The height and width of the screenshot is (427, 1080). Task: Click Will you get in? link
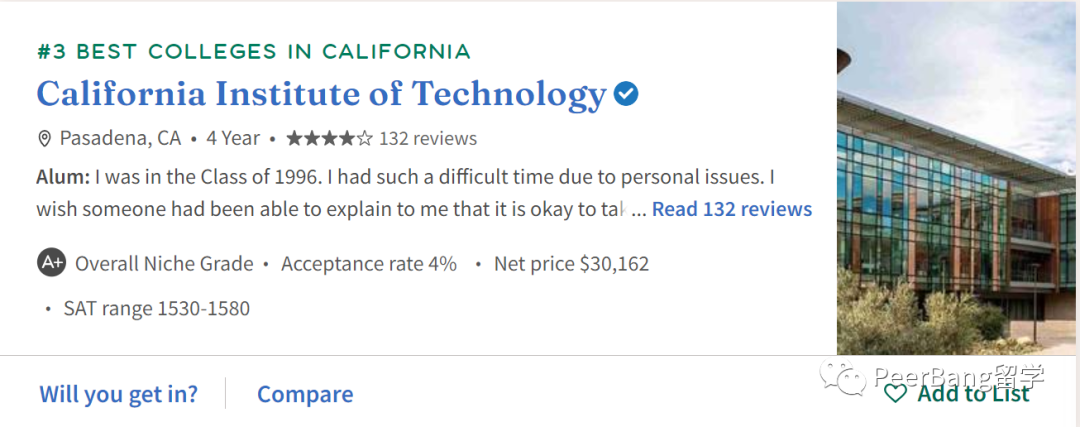[118, 394]
